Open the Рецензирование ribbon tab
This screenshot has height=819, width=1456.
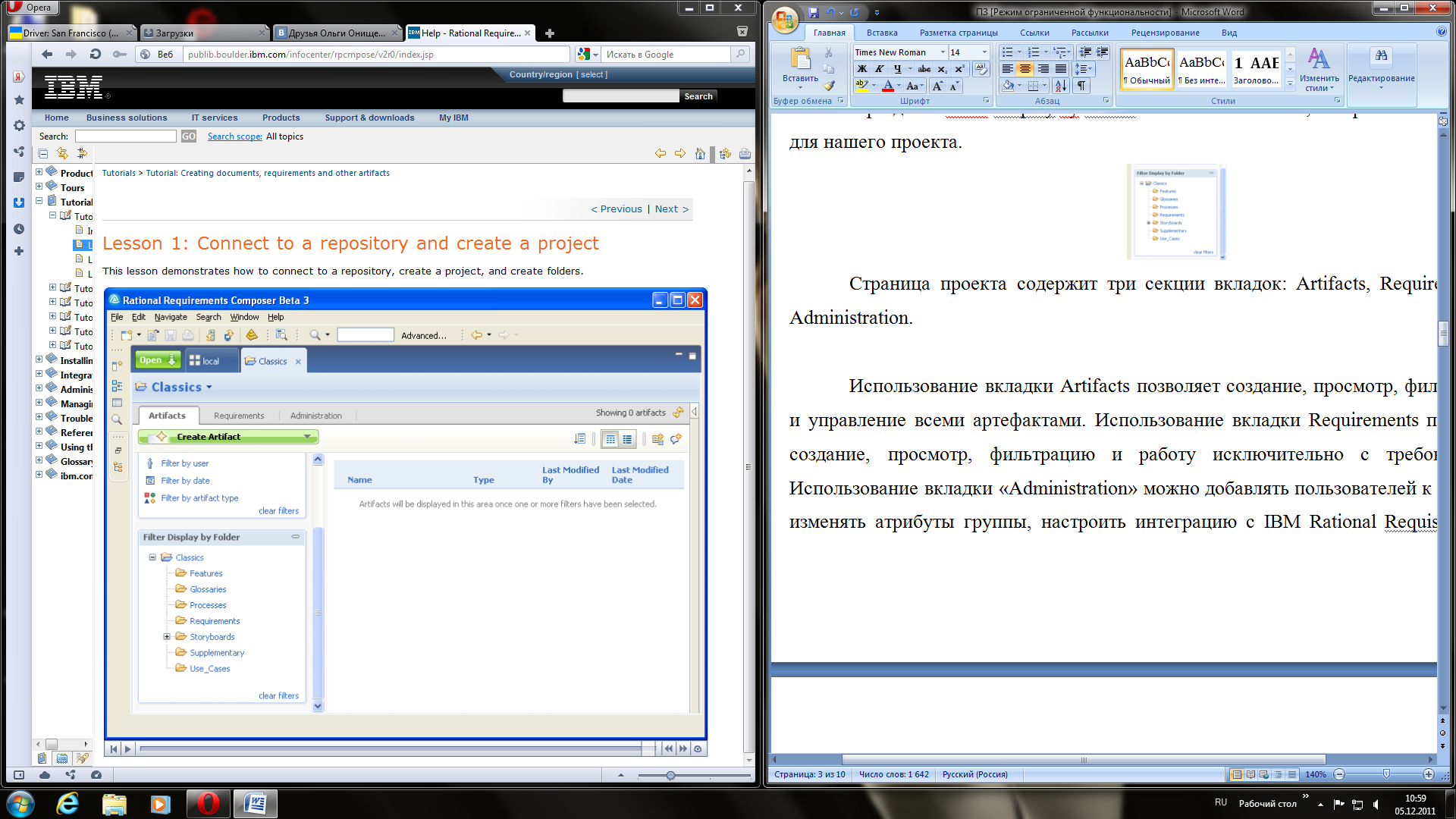coord(1165,33)
